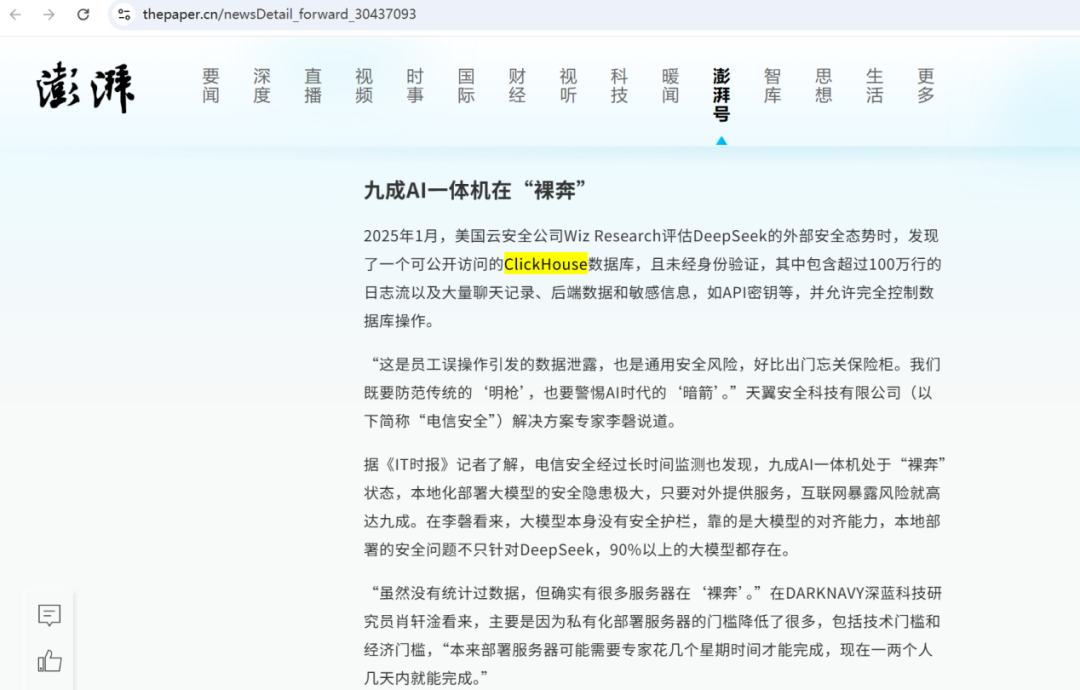Click the text Wiz Research in first paragraph
This screenshot has width=1080, height=690.
612,236
